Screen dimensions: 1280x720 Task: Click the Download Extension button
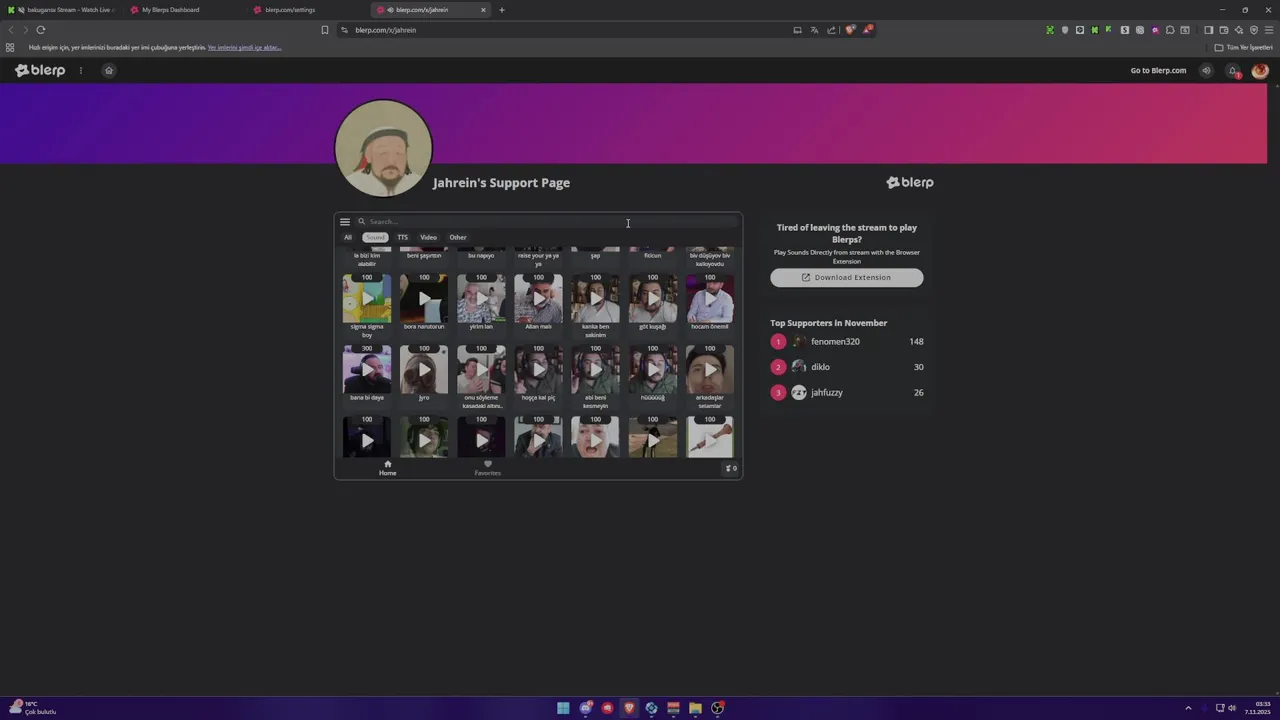(x=847, y=278)
